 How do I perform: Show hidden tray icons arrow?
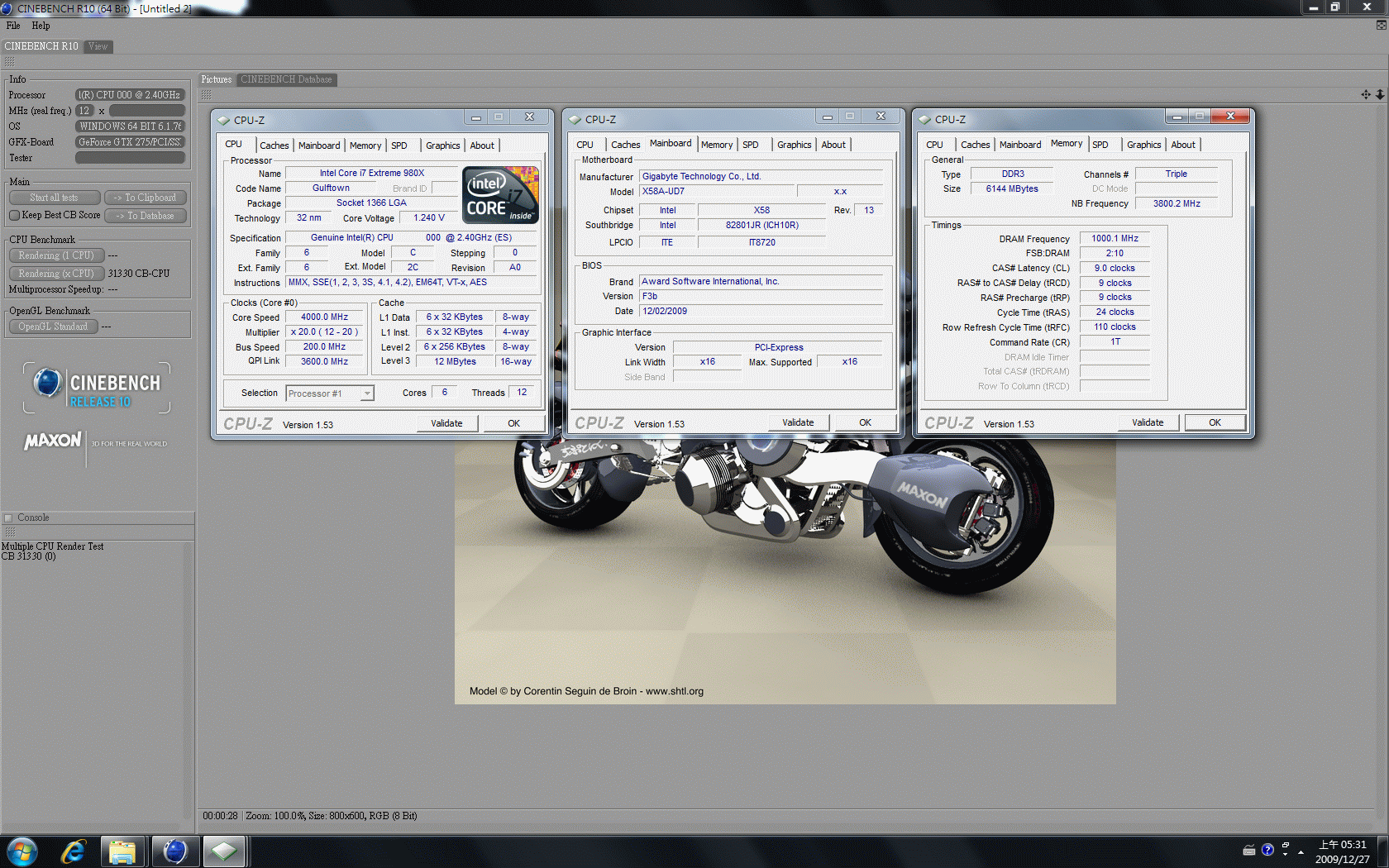coord(1301,851)
